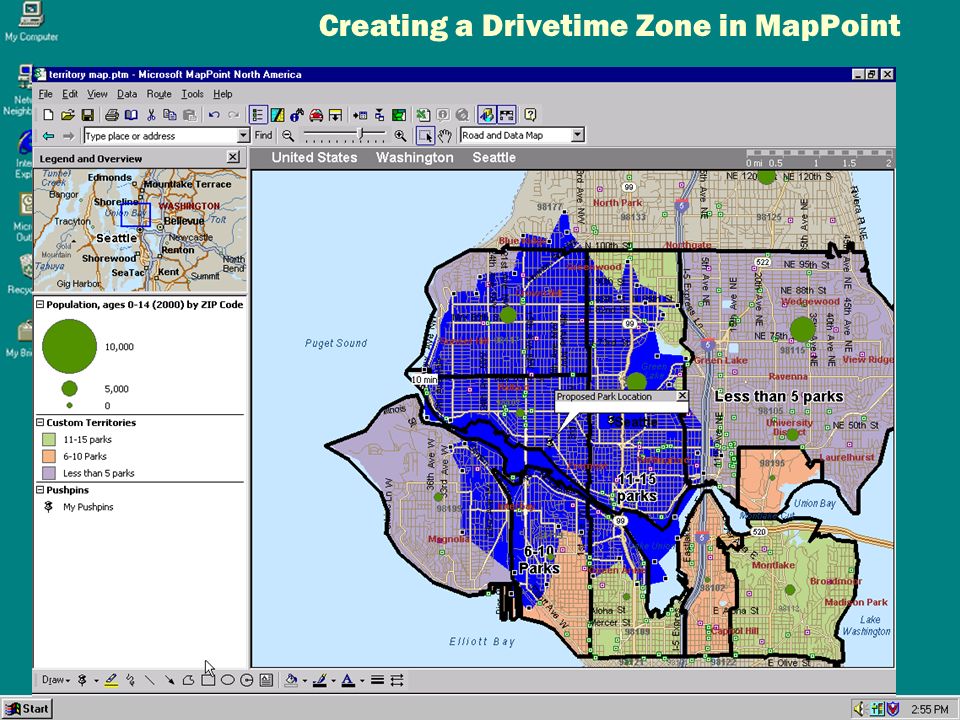Select the Scribble drawing tool
This screenshot has height=720, width=960.
tap(130, 680)
